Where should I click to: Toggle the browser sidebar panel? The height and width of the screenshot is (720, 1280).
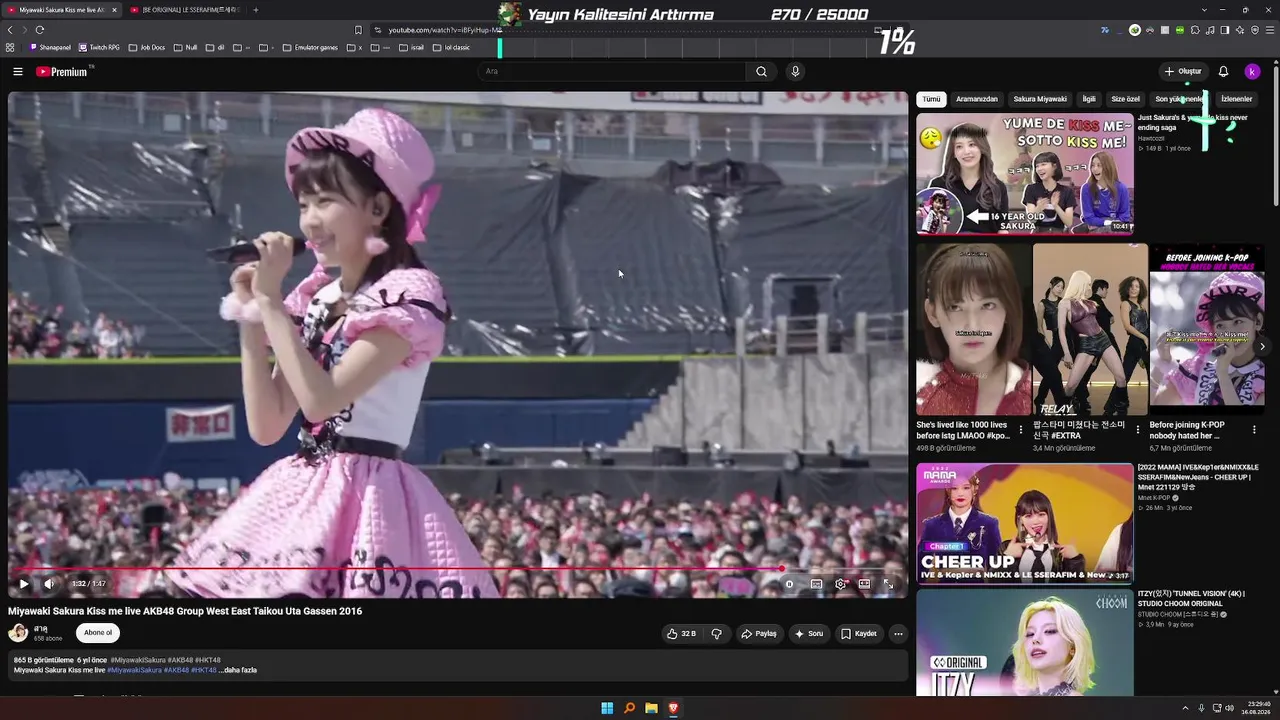tap(1225, 30)
